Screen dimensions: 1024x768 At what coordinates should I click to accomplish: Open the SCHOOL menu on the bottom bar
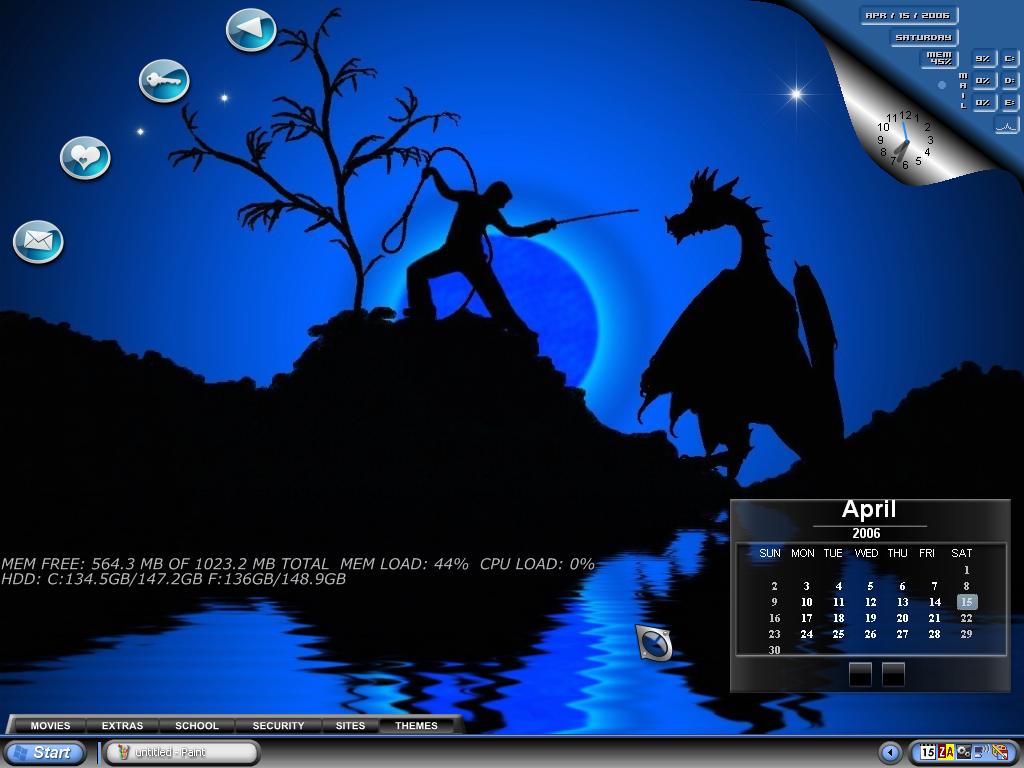(197, 726)
